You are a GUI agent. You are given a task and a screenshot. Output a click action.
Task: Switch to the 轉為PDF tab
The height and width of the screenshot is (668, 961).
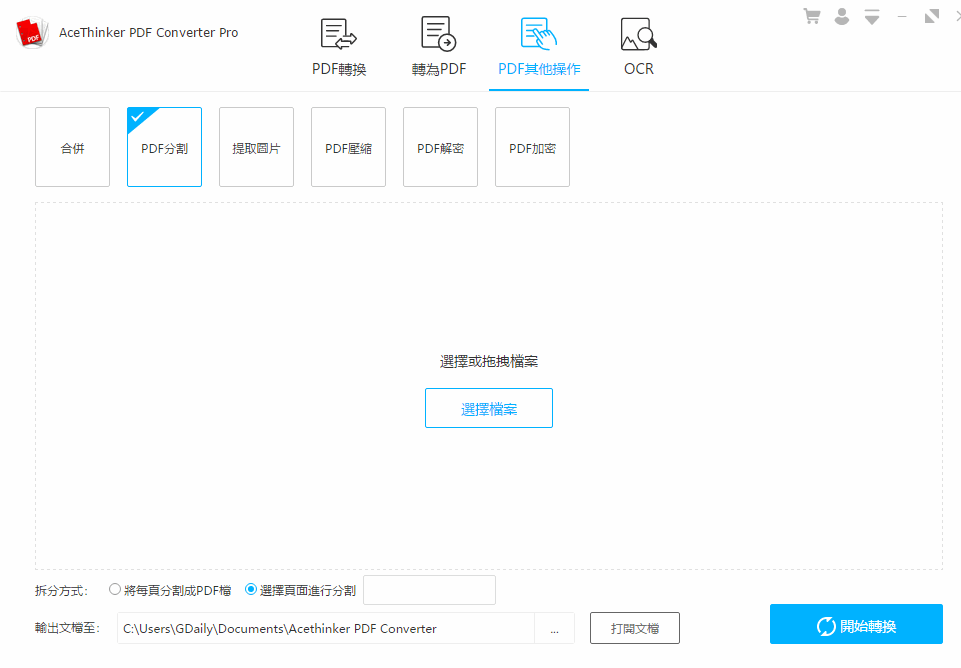439,47
